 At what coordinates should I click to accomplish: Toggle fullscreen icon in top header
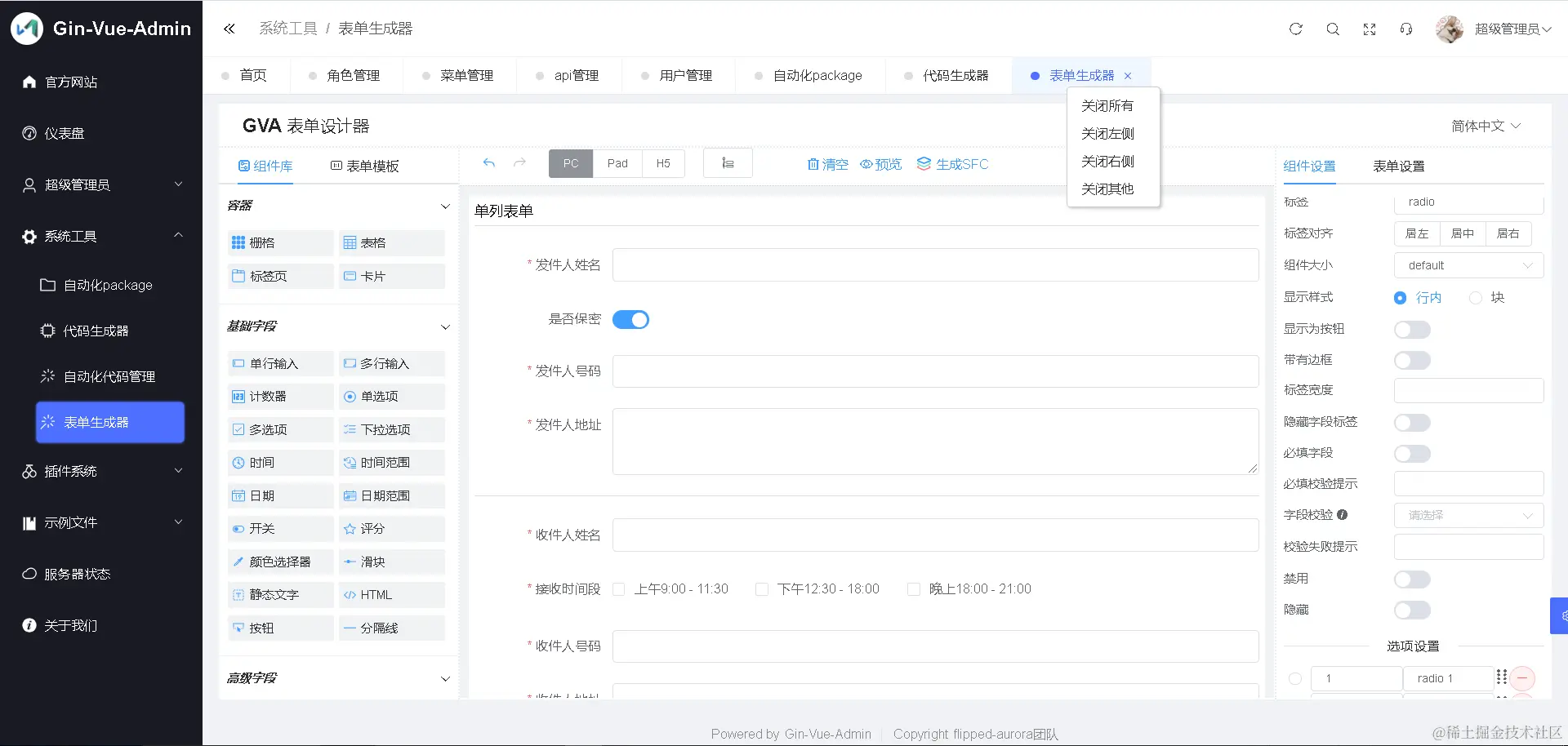coord(1370,29)
